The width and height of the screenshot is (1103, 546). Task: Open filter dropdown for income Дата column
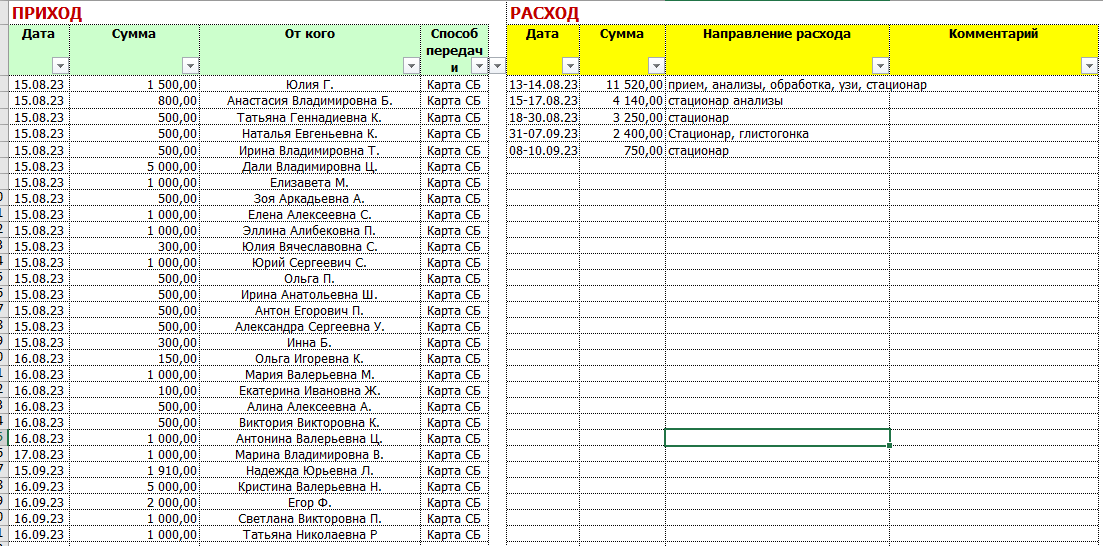[x=60, y=65]
